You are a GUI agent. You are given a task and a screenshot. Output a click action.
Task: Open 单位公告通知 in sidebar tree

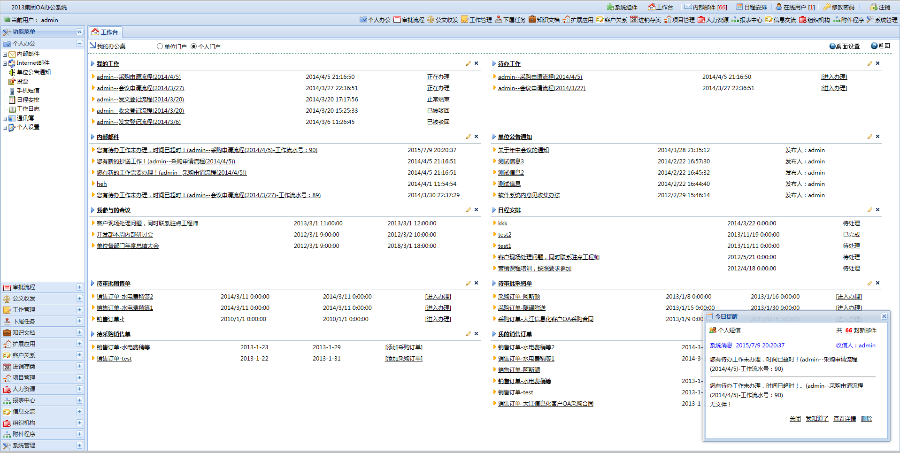click(x=33, y=72)
